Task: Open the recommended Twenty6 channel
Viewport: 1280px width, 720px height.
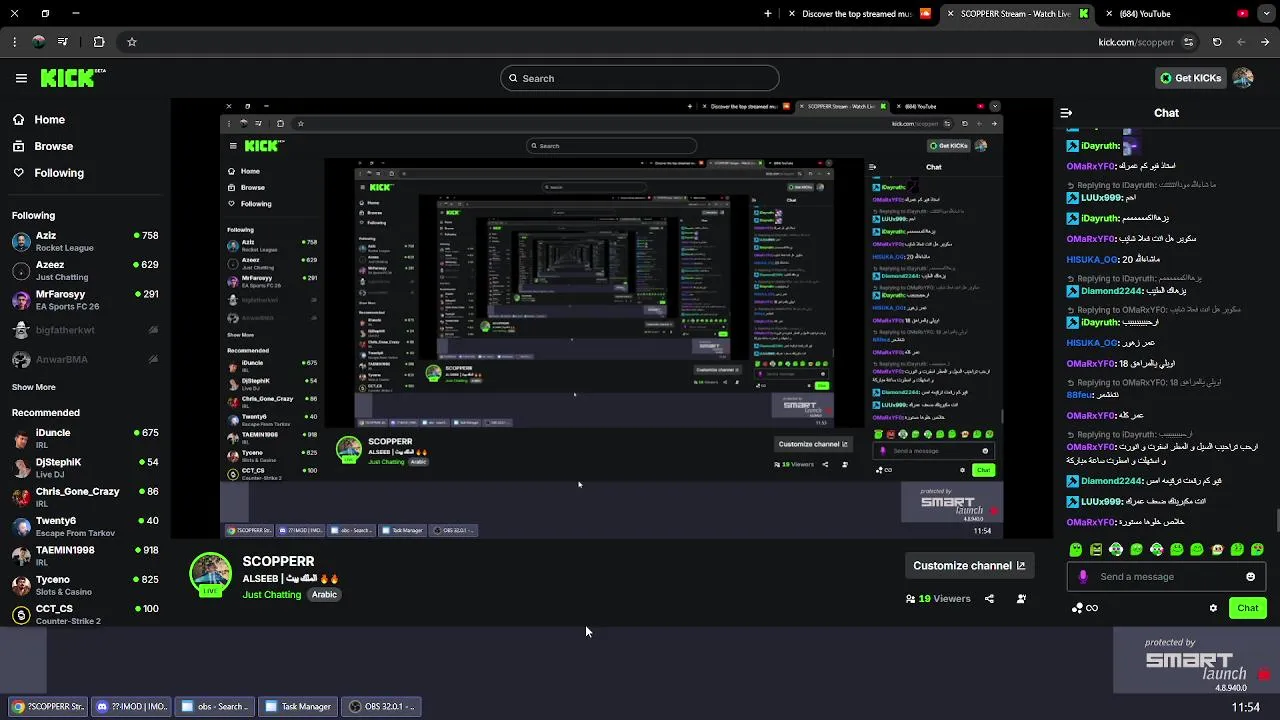Action: 85,526
